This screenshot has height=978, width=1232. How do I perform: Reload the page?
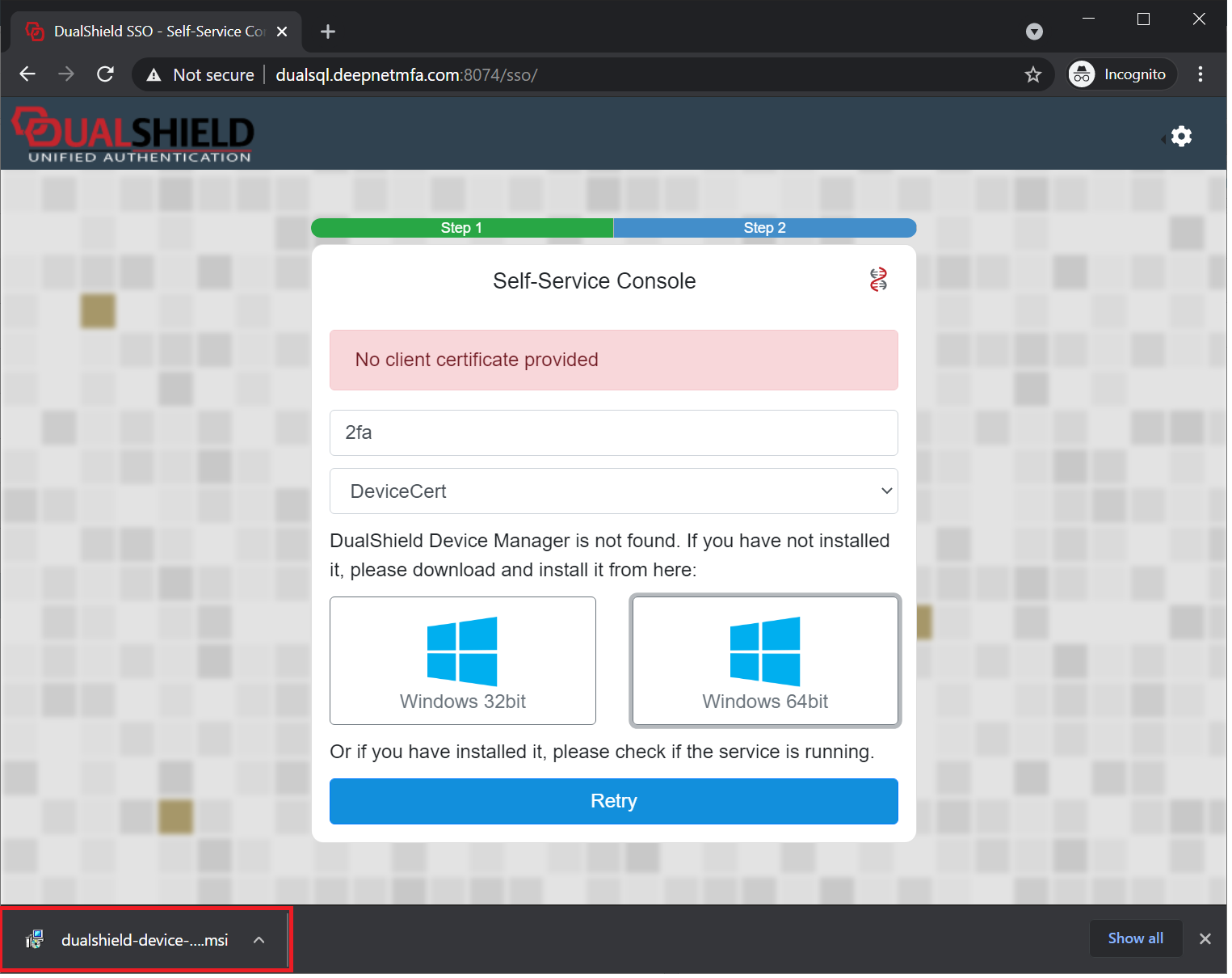click(105, 74)
